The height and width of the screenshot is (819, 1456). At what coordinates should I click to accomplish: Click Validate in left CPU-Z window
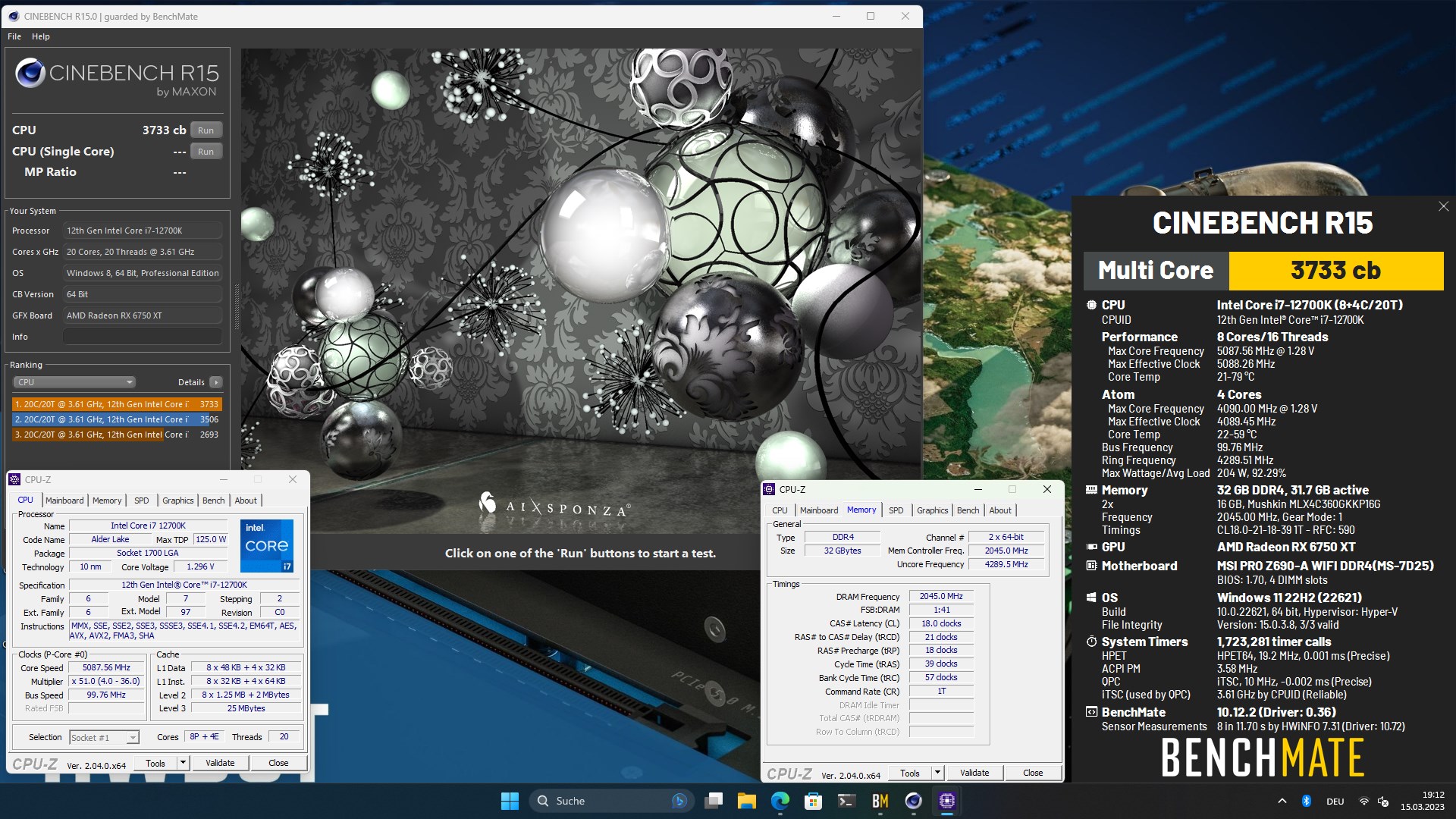coord(220,763)
